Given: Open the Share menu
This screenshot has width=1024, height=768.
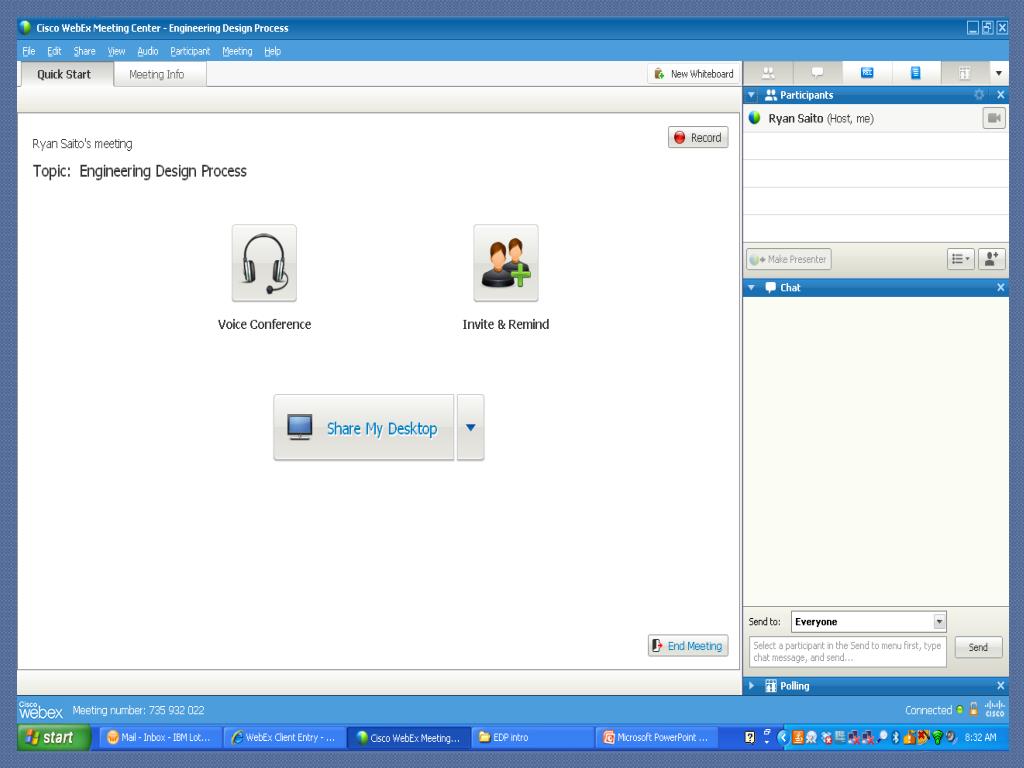Looking at the screenshot, I should tap(84, 51).
